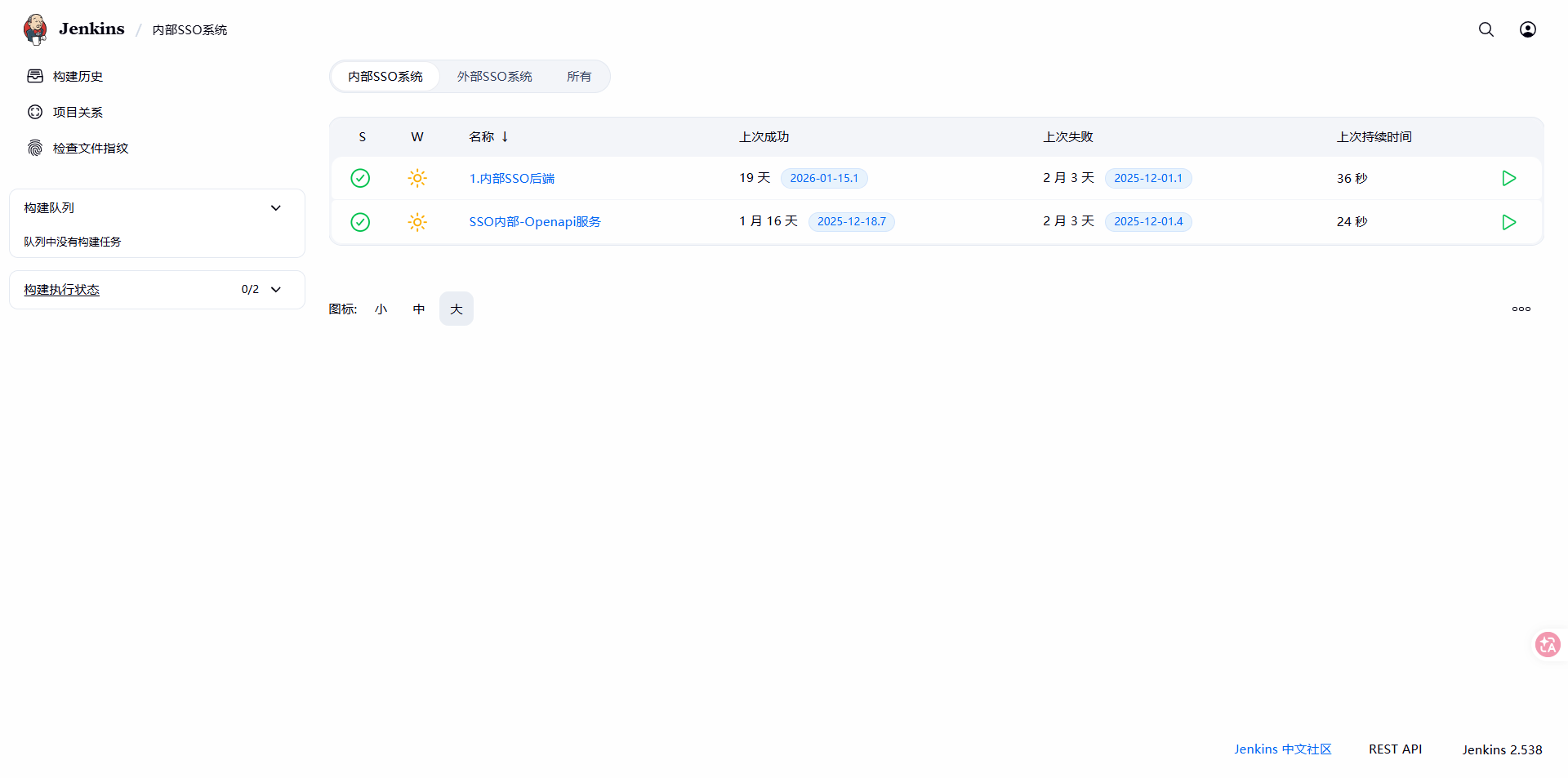Open build badge 2025-12-18.7

(851, 222)
